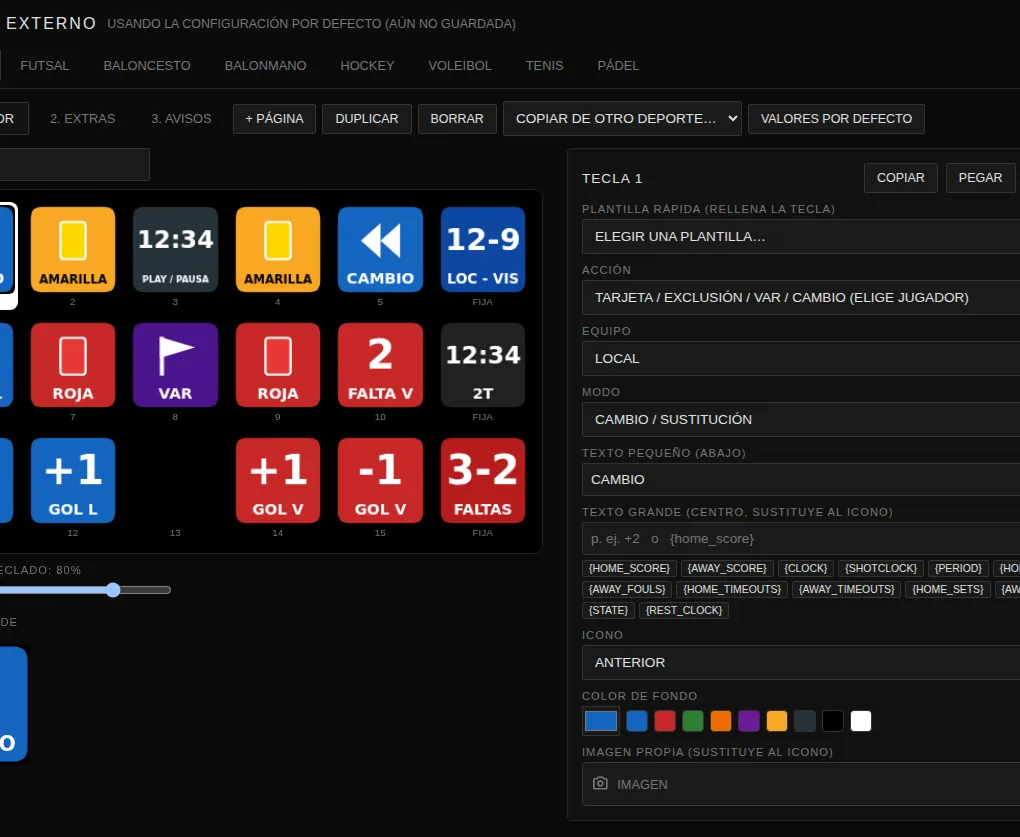Image resolution: width=1020 pixels, height=837 pixels.
Task: Switch to the BALONMANO tab
Action: (265, 66)
